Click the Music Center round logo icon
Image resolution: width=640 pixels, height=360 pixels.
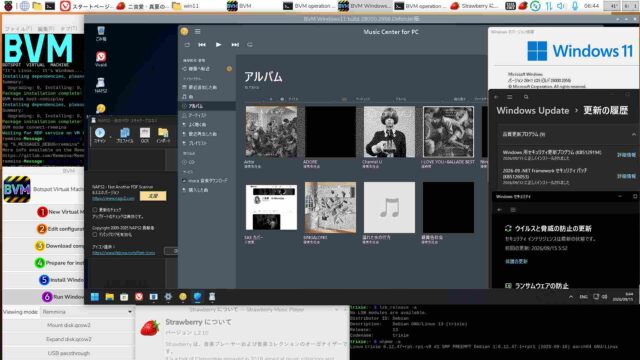pyautogui.click(x=184, y=31)
